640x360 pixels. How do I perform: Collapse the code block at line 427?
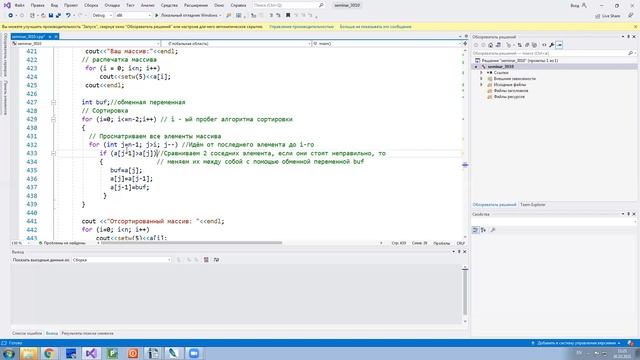coord(53,102)
